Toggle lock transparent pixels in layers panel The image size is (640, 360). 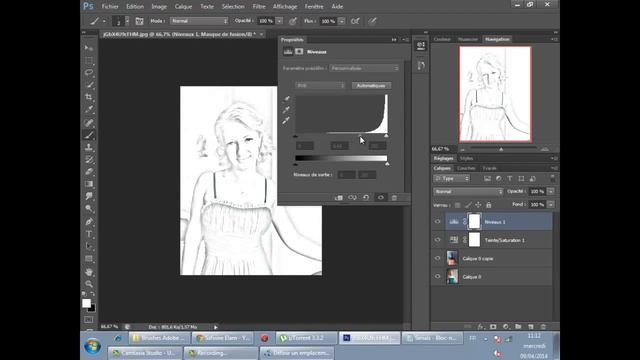(458, 205)
